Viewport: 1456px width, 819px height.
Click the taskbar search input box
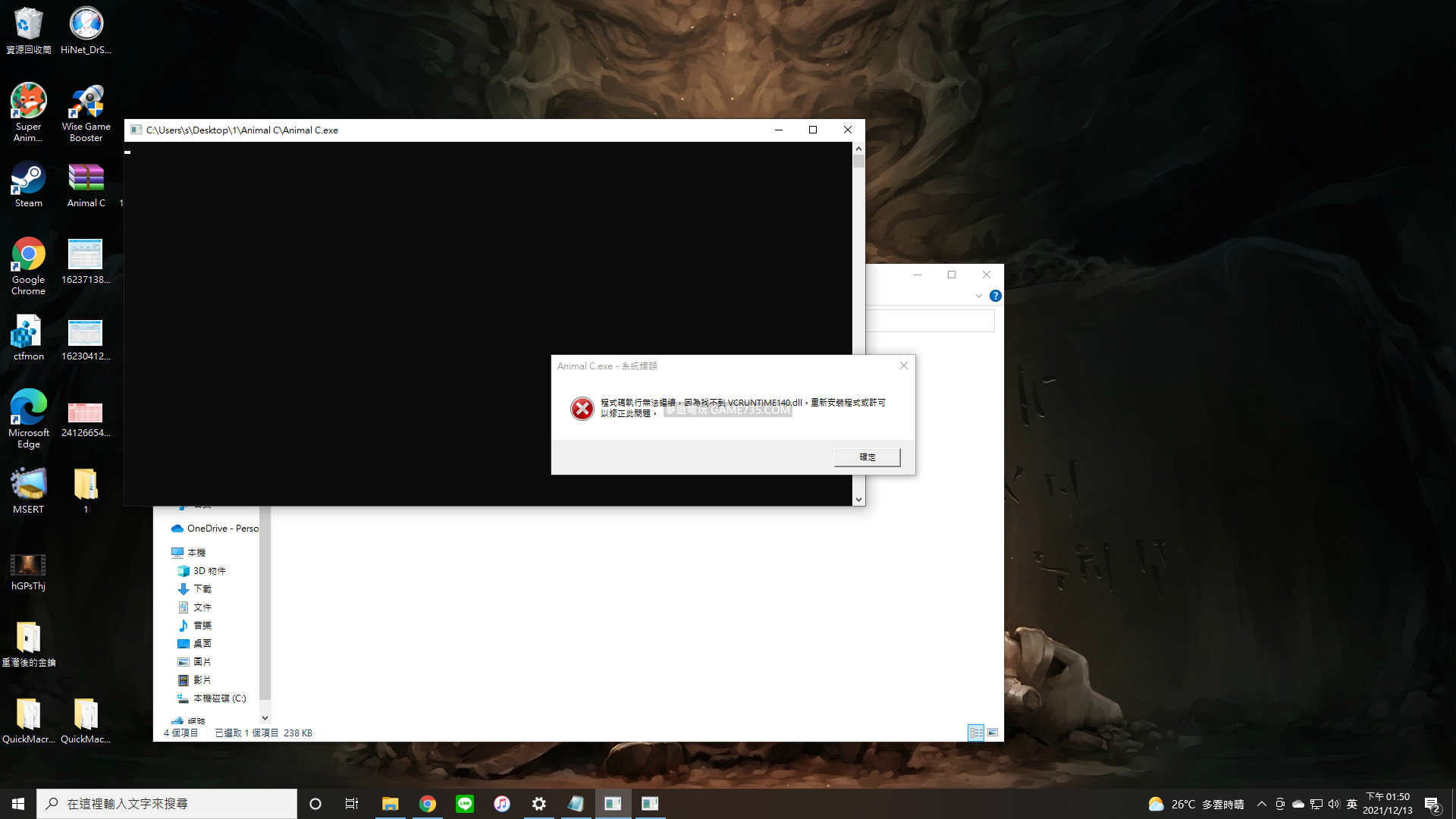click(167, 804)
